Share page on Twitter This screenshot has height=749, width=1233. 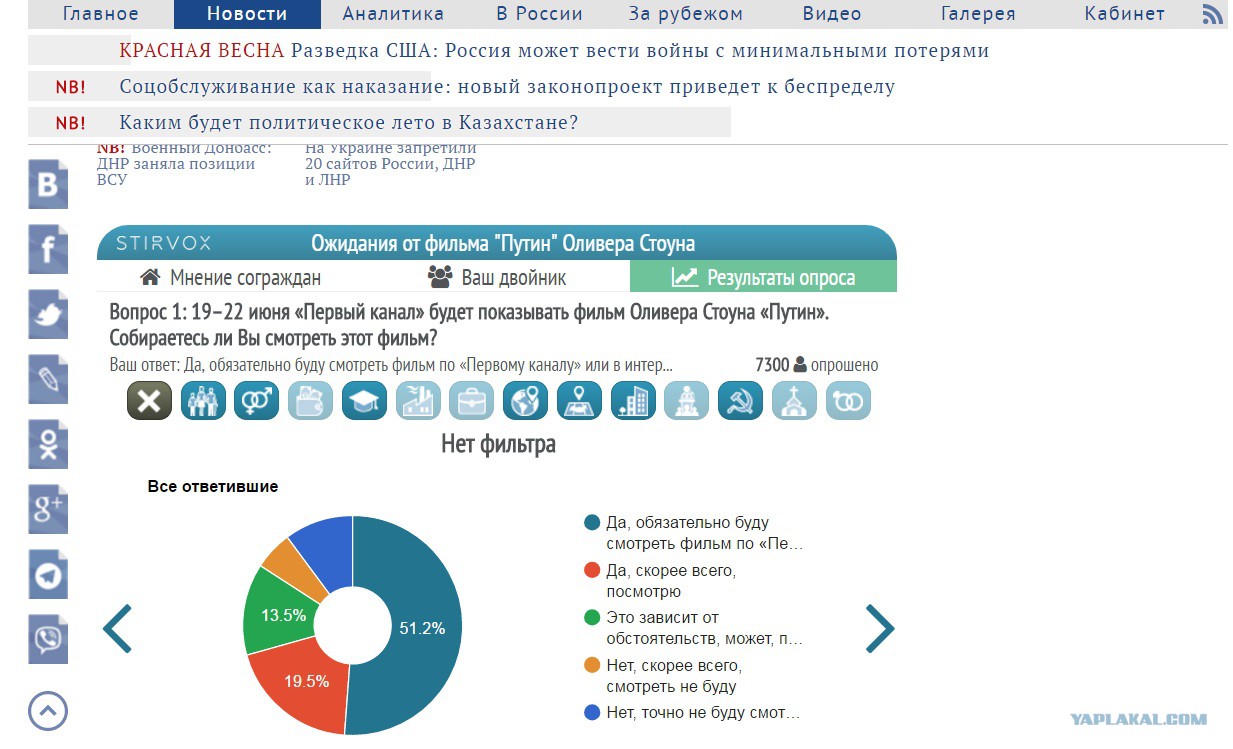(x=48, y=314)
